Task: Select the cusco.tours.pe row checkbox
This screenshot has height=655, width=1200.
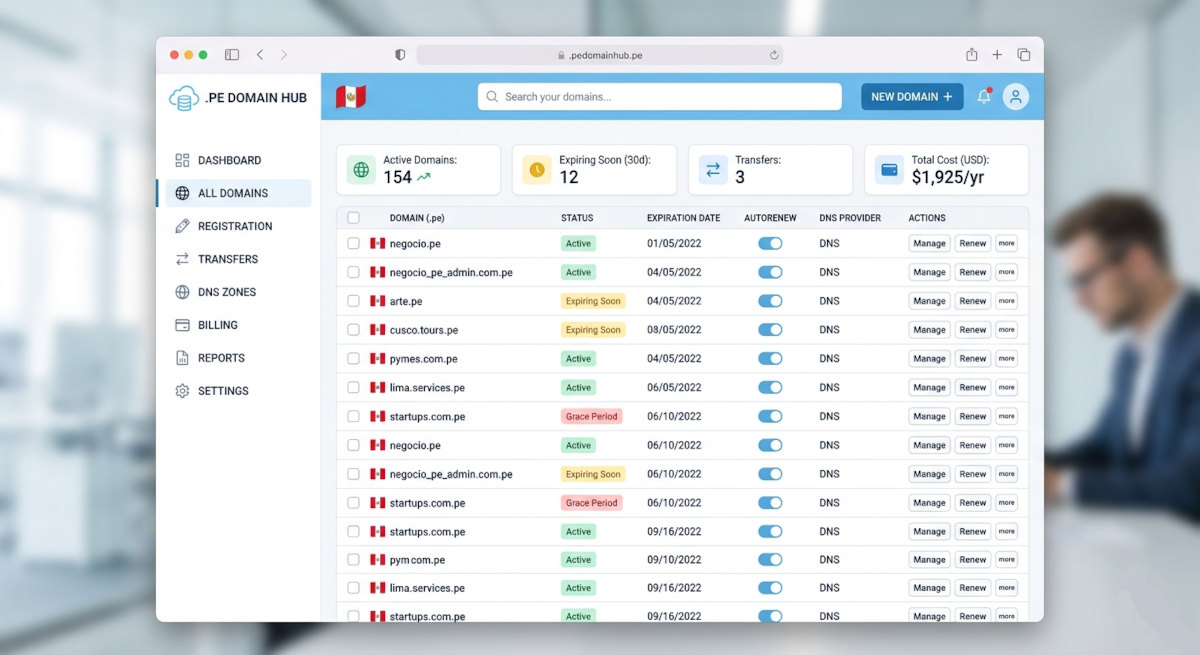Action: point(353,330)
